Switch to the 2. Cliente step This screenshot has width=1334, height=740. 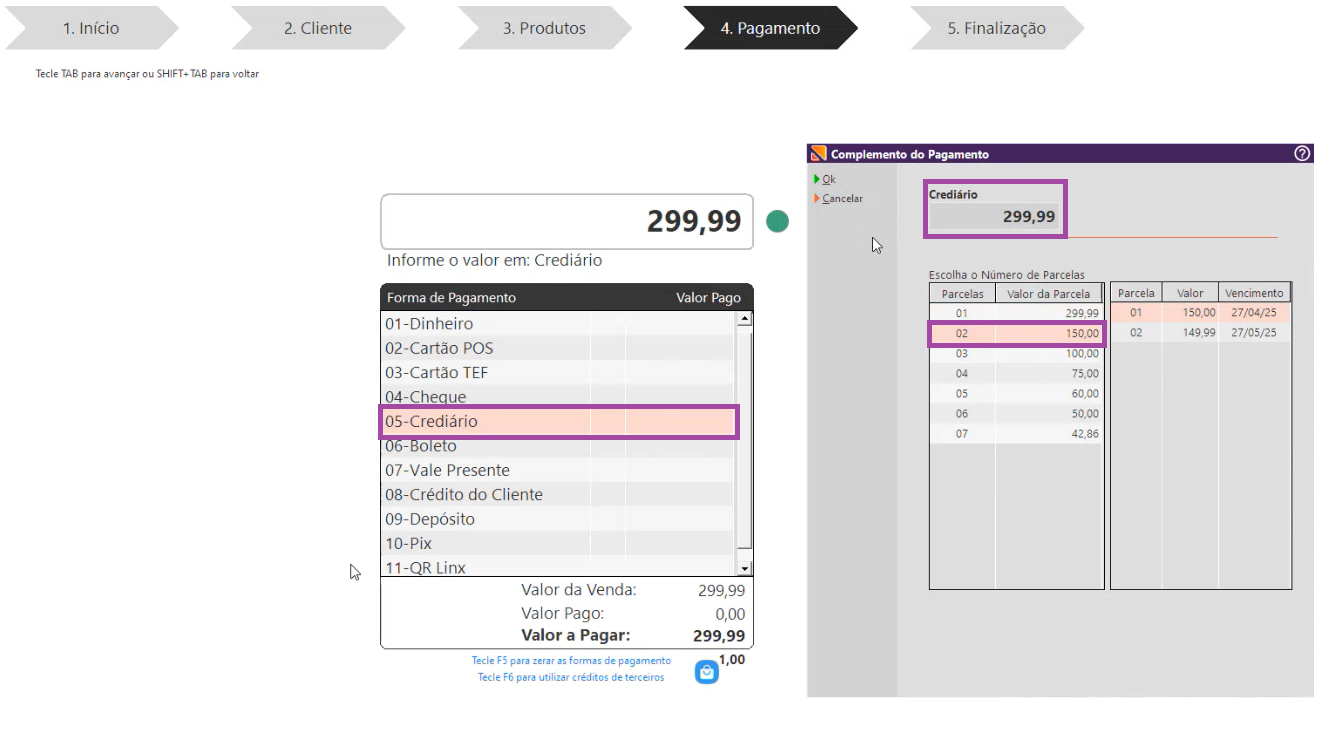tap(317, 28)
